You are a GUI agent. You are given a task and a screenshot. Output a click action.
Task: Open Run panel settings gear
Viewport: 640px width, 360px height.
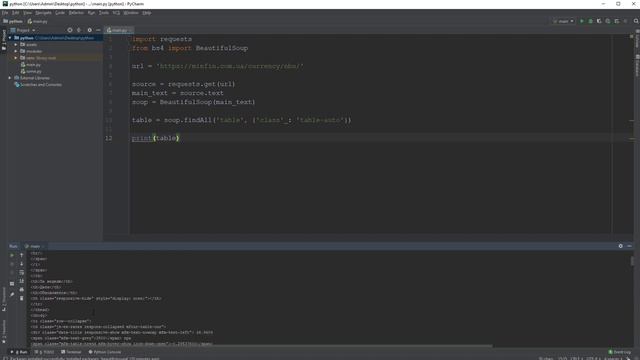coord(620,246)
